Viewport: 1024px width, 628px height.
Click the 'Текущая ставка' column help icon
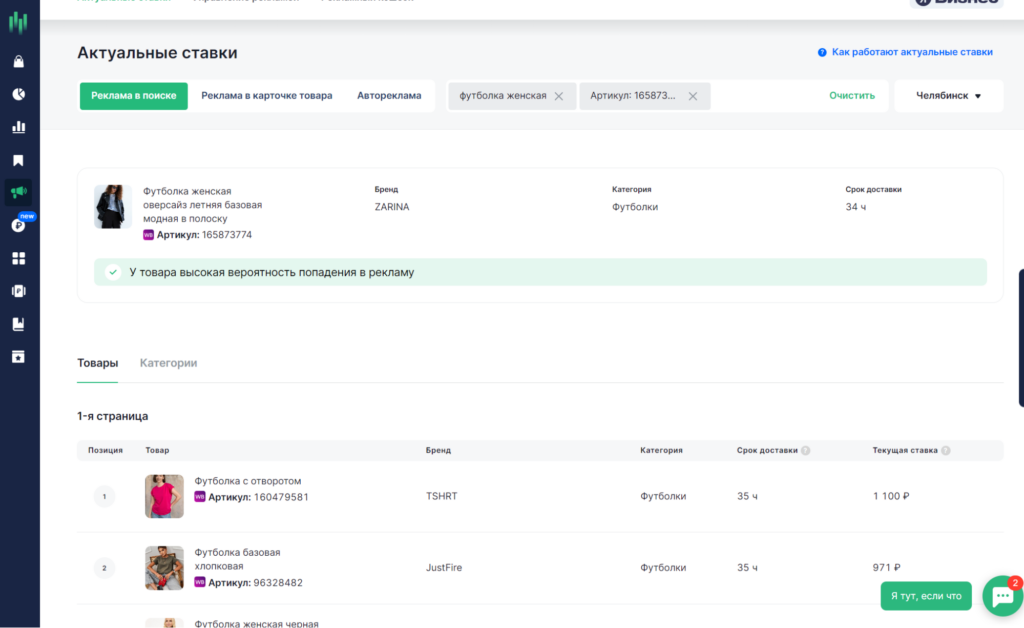[x=946, y=451]
